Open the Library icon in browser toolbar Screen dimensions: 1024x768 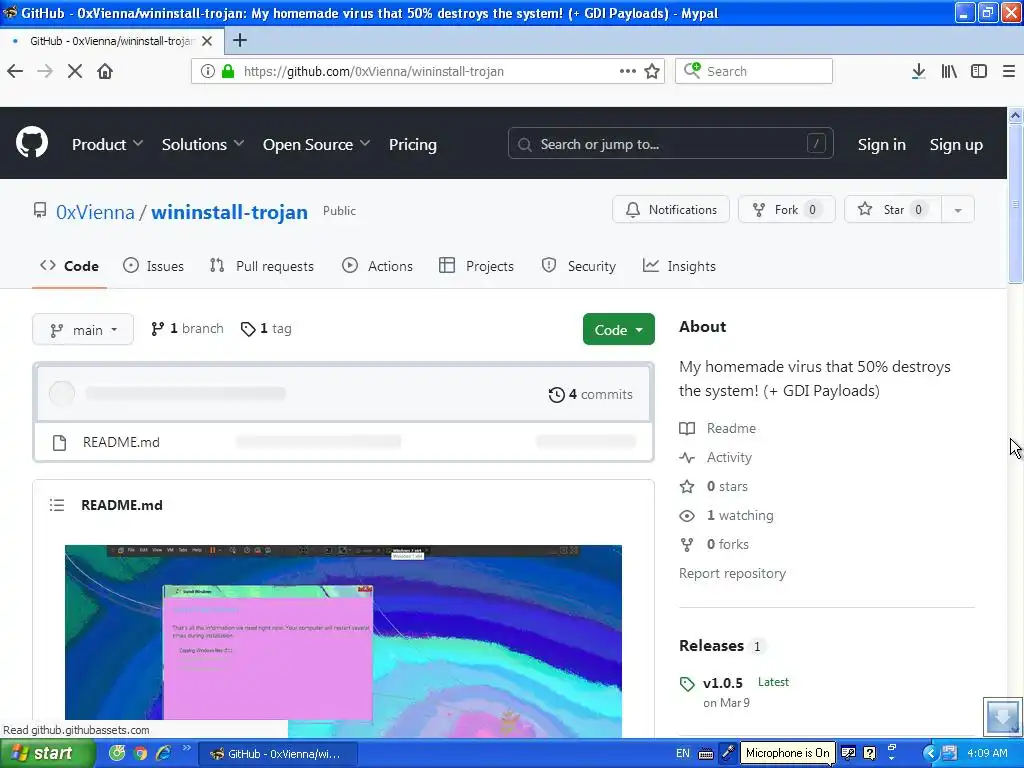click(949, 71)
